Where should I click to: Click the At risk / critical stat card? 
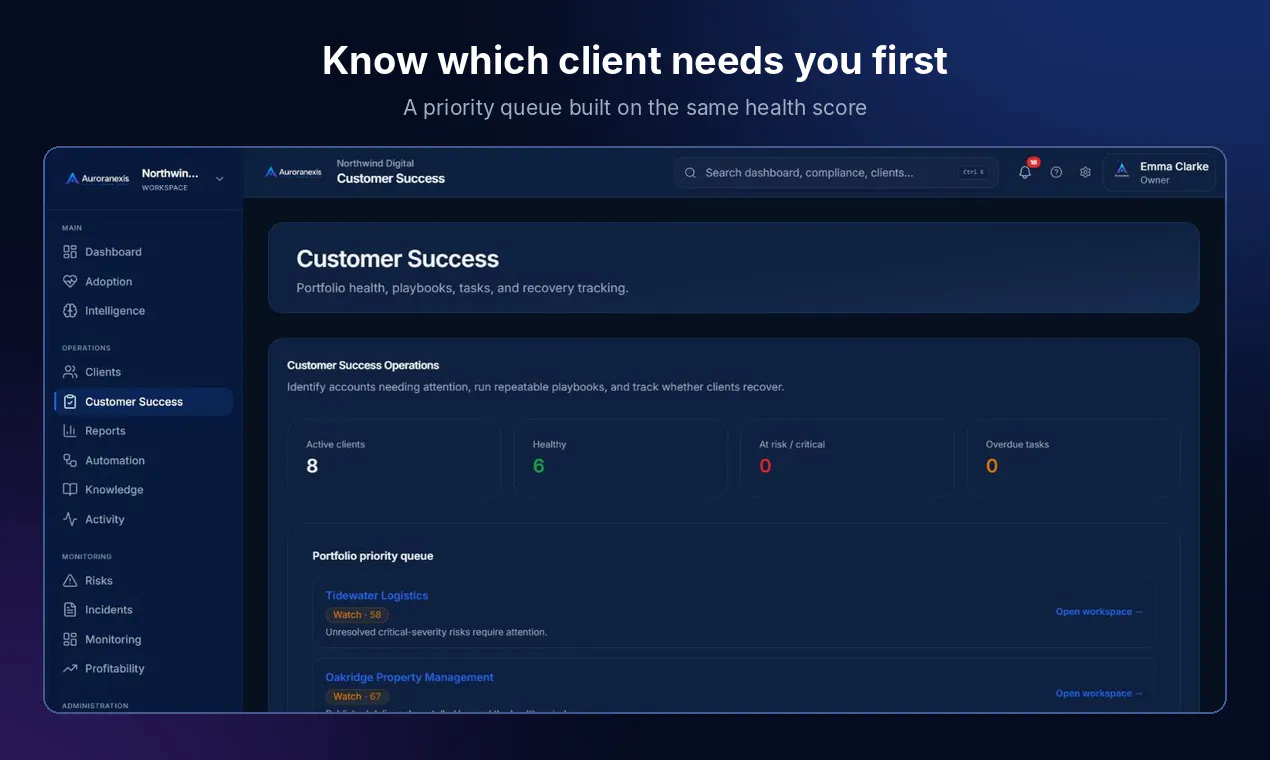[847, 458]
